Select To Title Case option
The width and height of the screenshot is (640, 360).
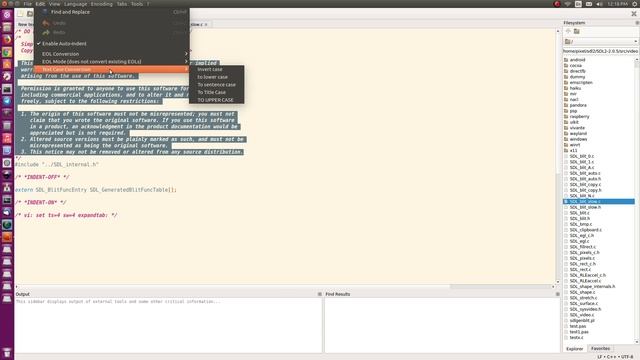pyautogui.click(x=216, y=92)
